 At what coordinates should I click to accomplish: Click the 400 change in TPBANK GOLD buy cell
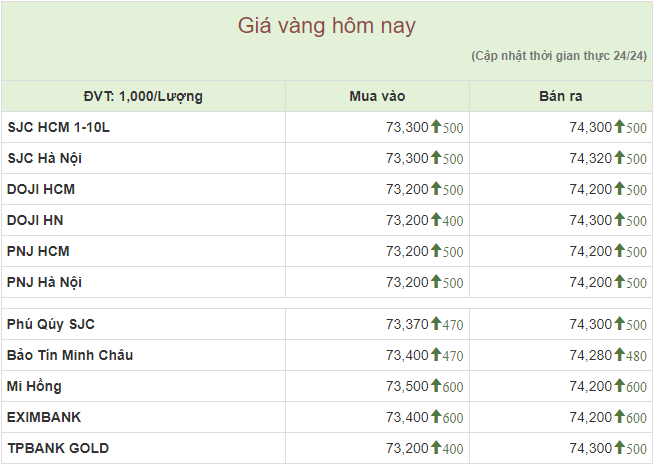(x=453, y=449)
